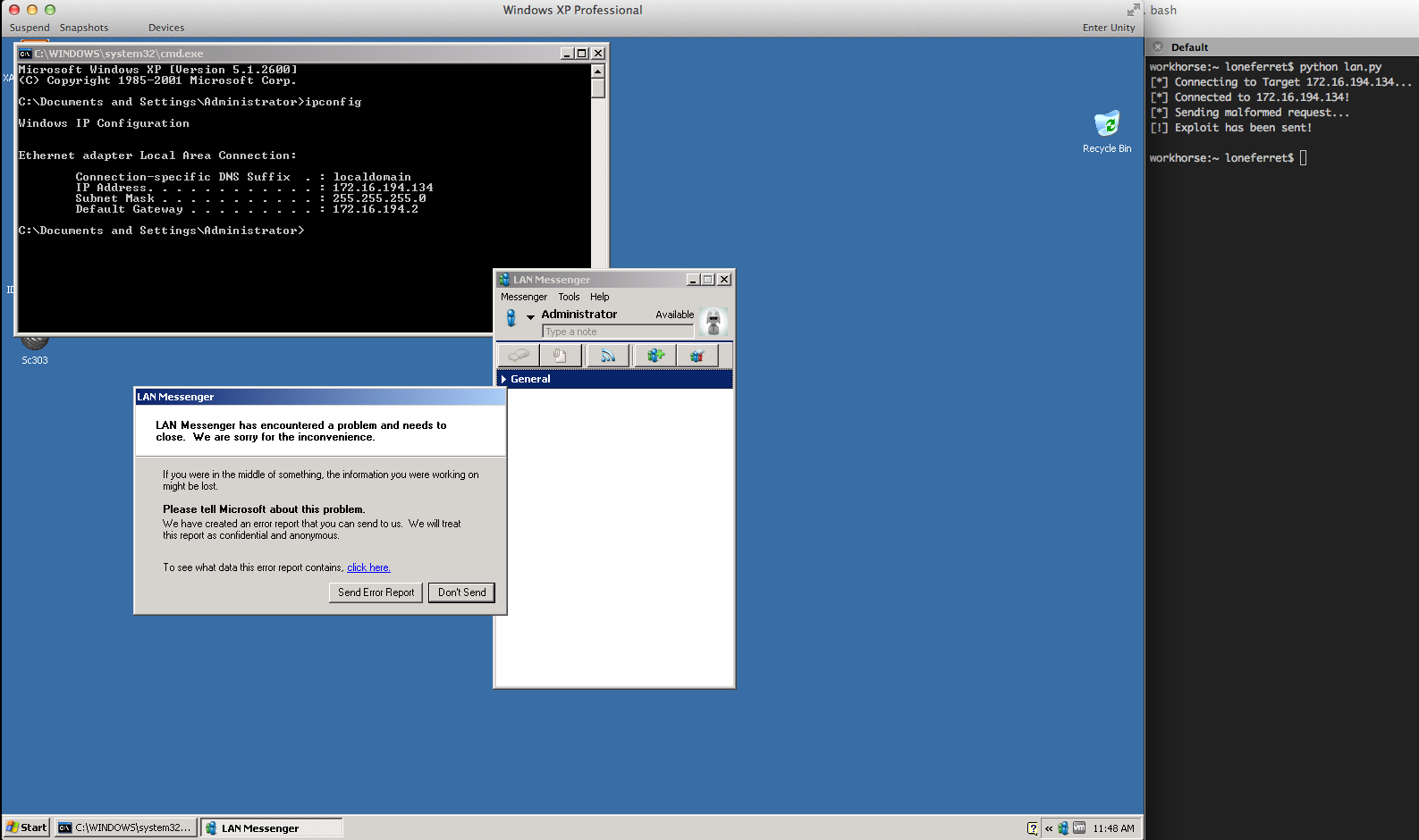
Task: Click the cmd.exe window scroll up arrow
Action: tap(597, 71)
